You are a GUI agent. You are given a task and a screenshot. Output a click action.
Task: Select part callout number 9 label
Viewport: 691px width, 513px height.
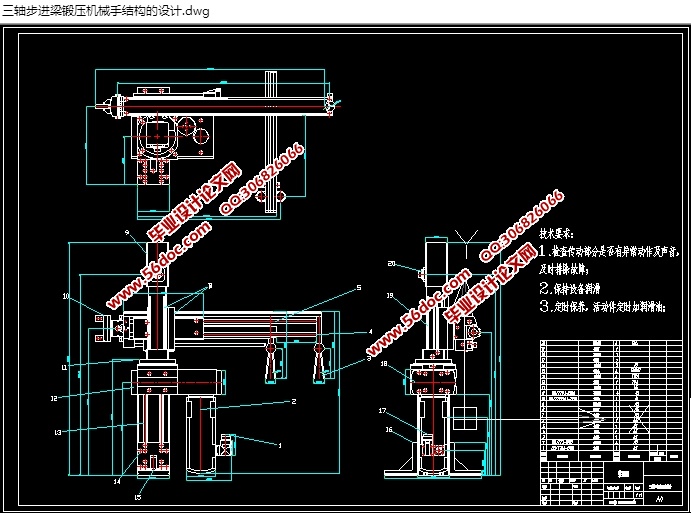click(127, 232)
